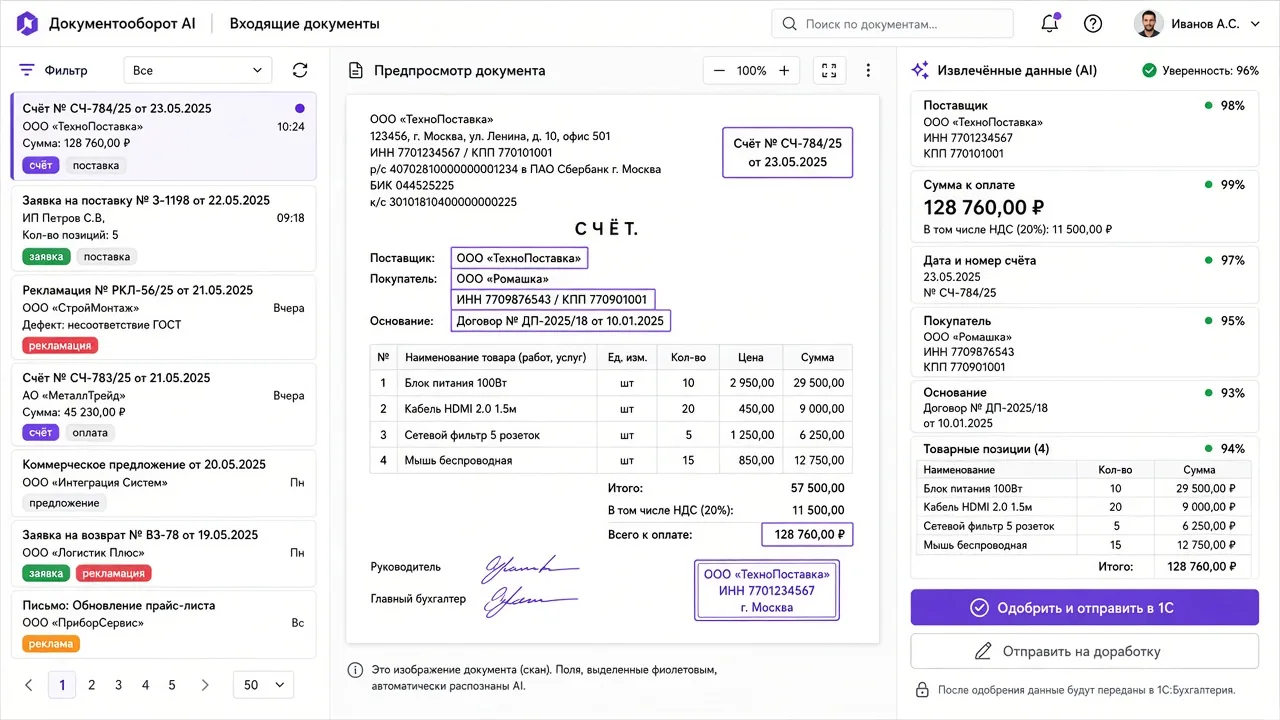Select page 5 in pagination
This screenshot has height=720, width=1280.
pyautogui.click(x=172, y=685)
